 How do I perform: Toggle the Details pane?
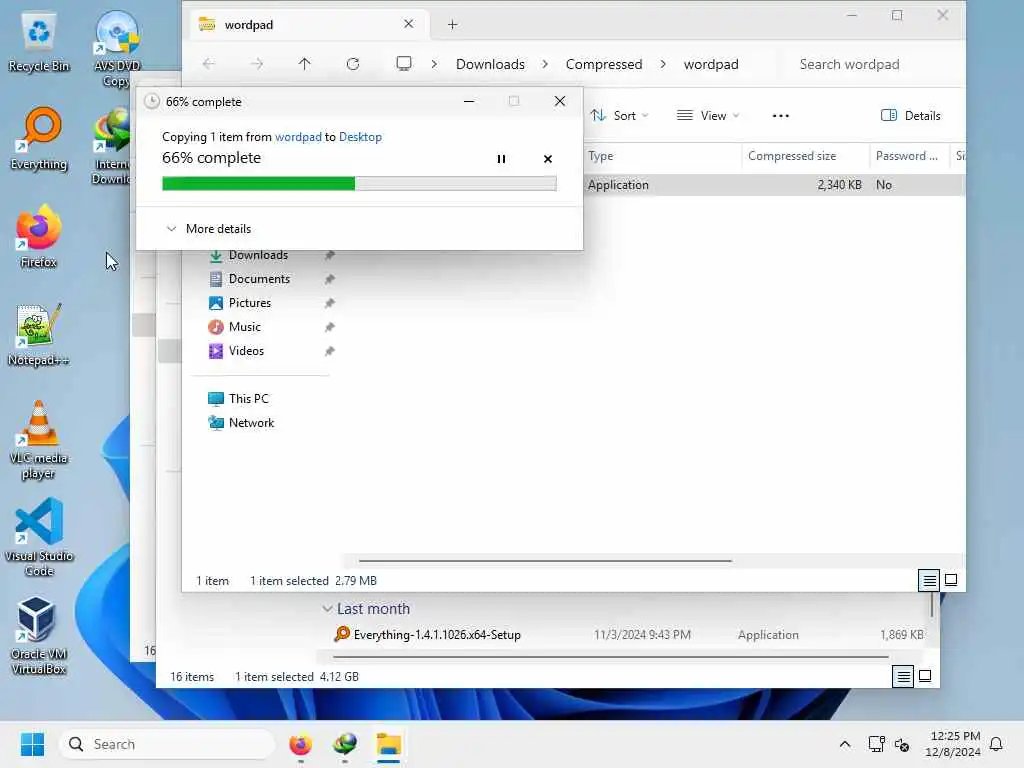coord(910,116)
